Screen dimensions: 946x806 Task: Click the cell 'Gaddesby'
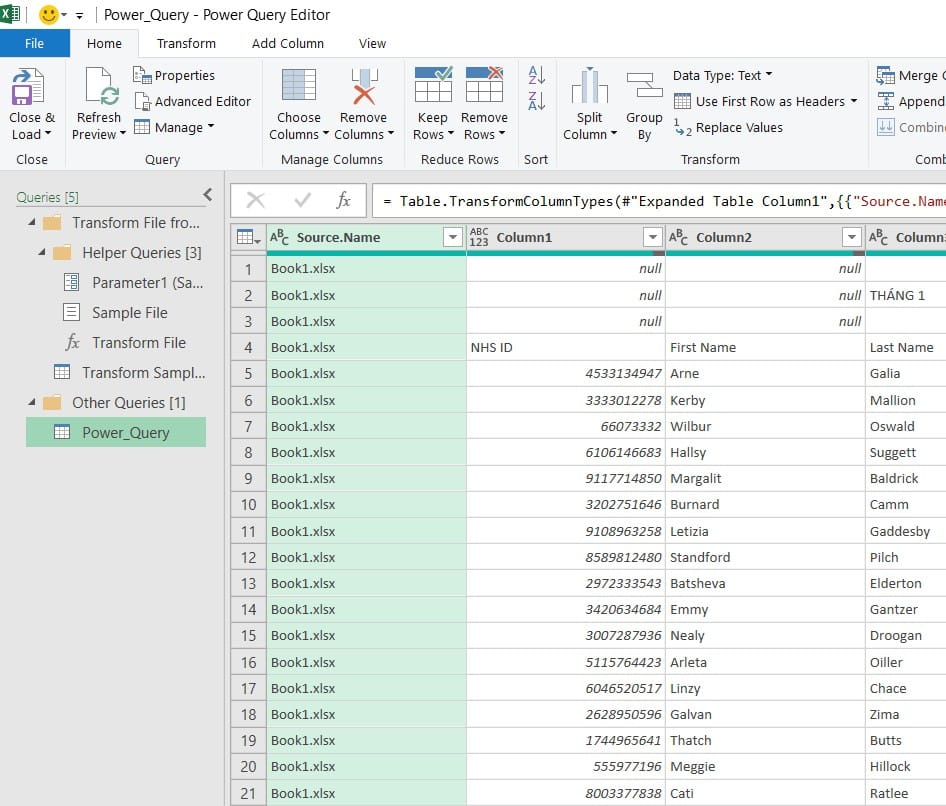coord(906,532)
